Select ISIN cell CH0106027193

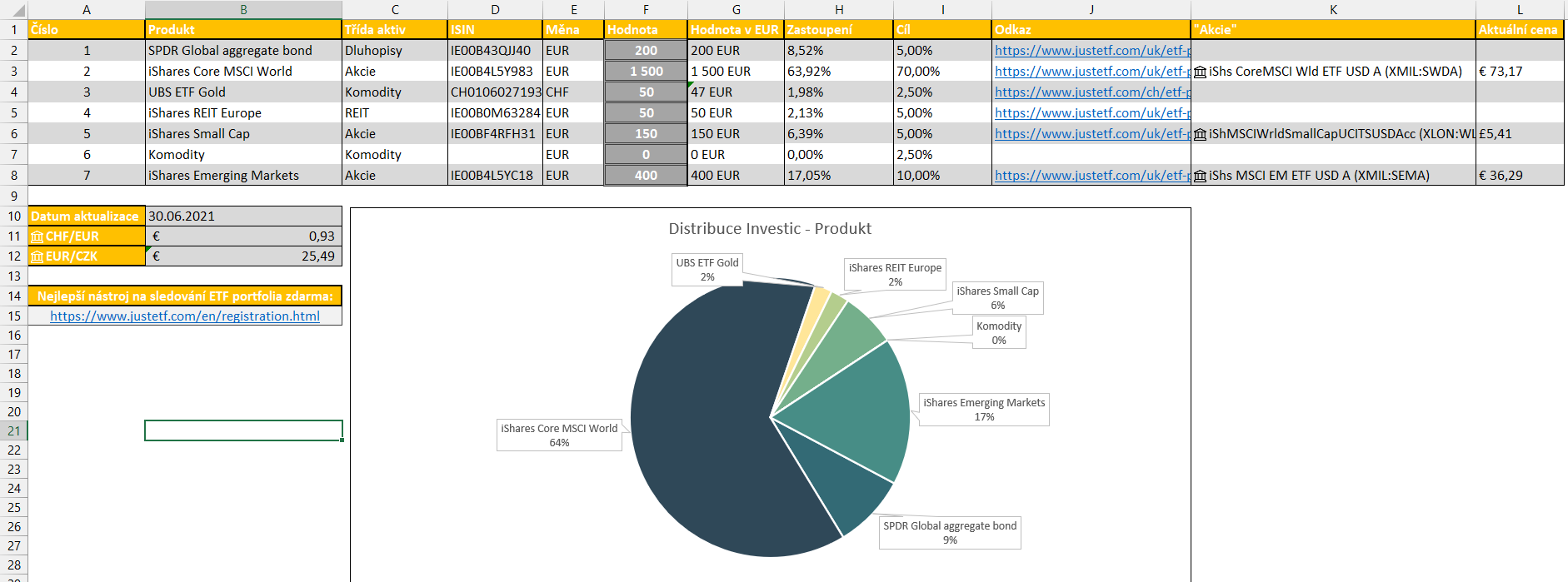click(x=495, y=92)
